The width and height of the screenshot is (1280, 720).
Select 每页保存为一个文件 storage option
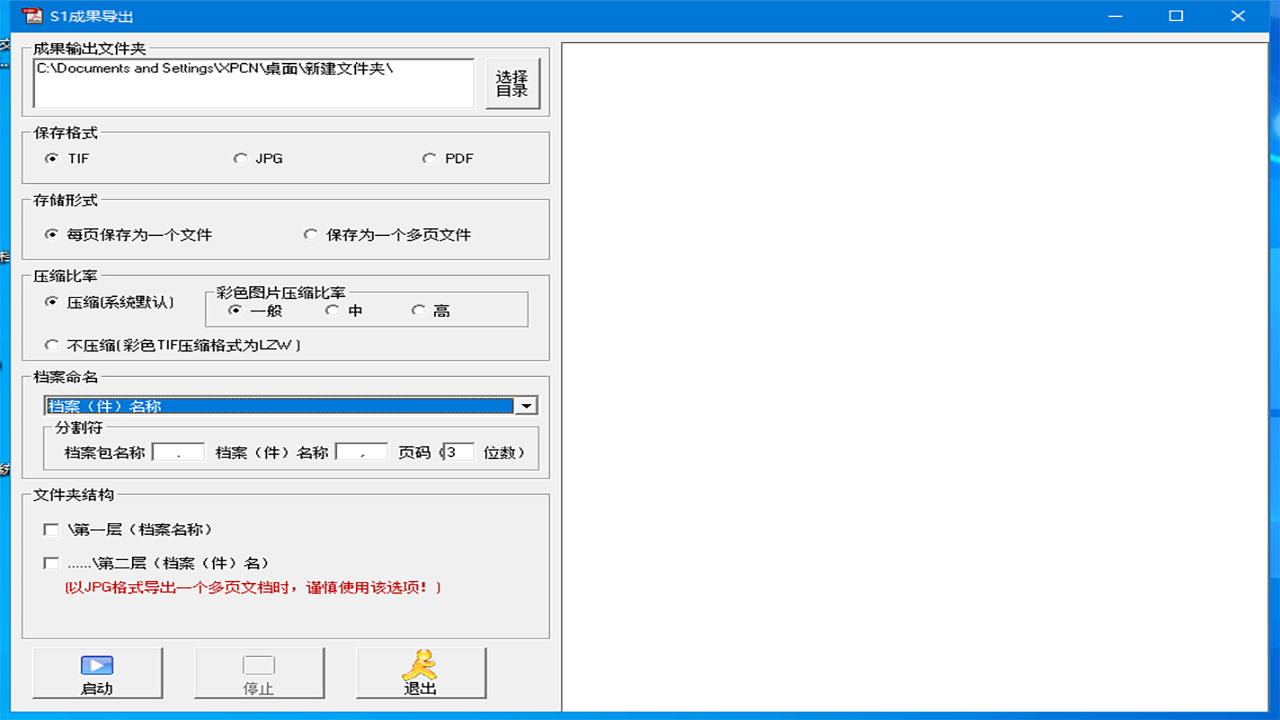pos(52,235)
